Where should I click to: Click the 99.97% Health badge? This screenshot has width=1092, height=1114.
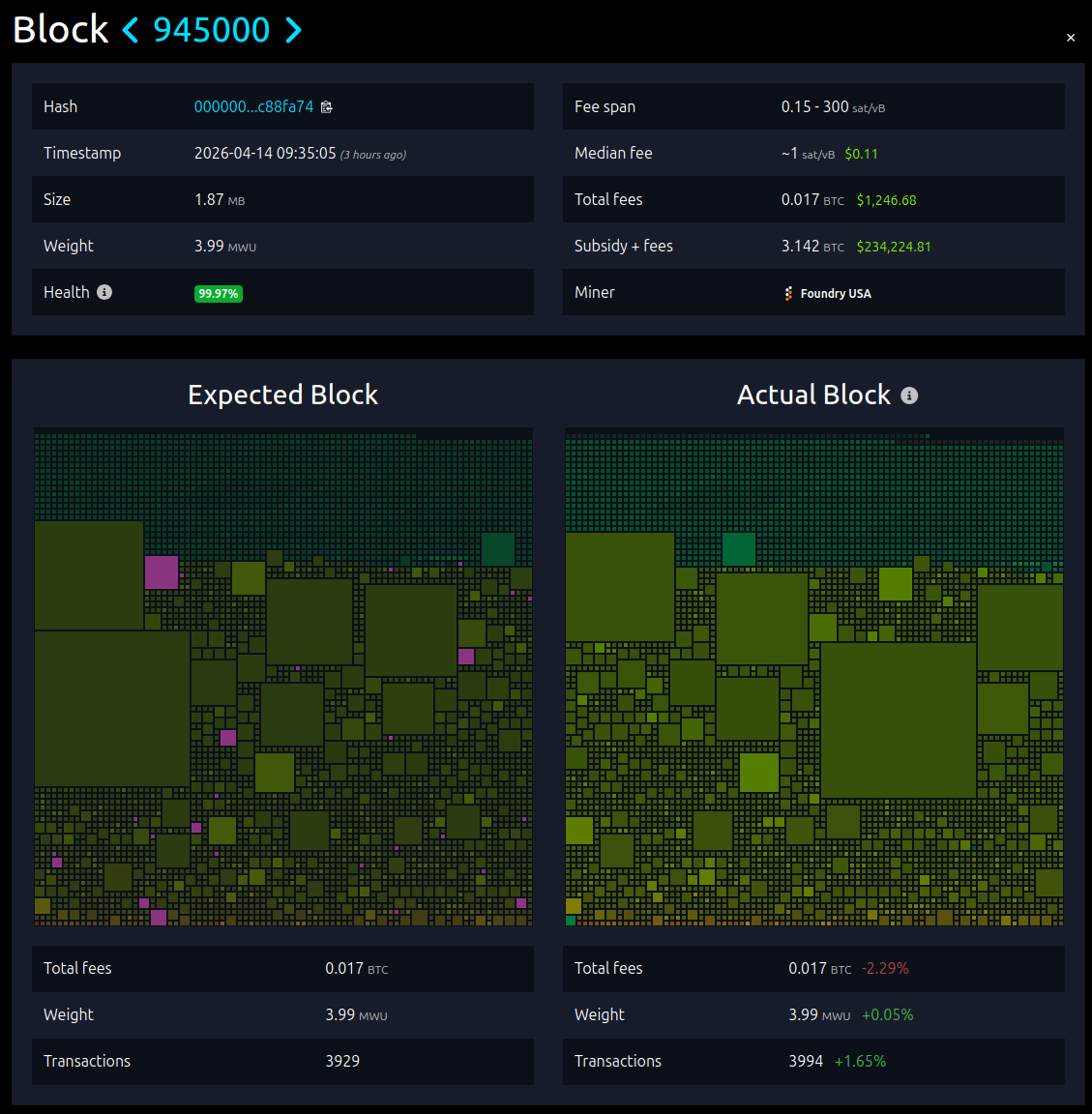tap(219, 293)
